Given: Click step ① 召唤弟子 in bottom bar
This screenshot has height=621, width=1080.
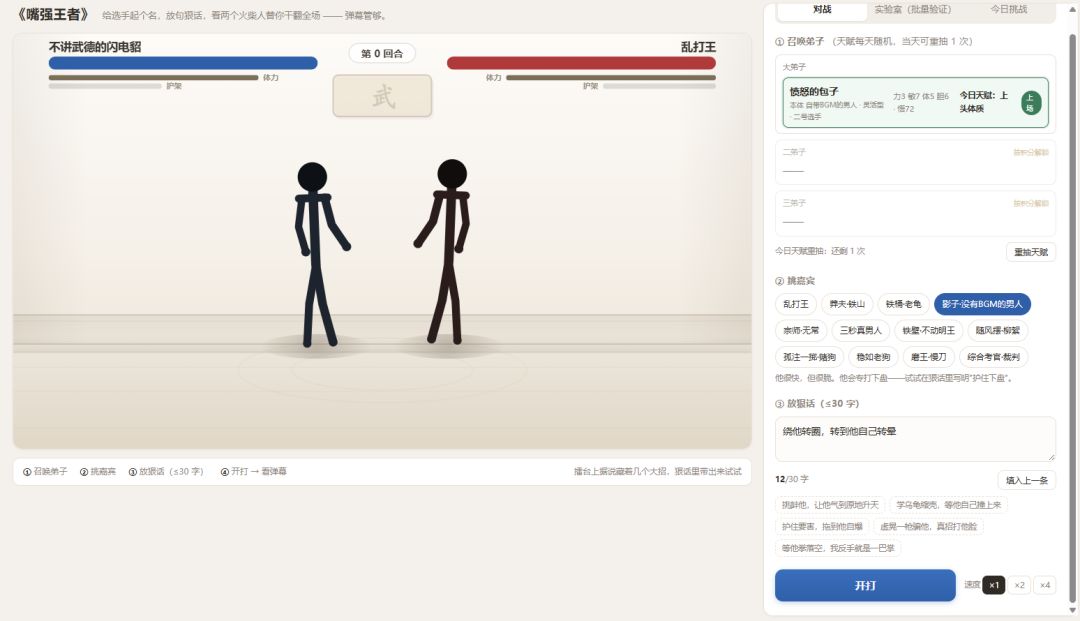Looking at the screenshot, I should (x=45, y=472).
